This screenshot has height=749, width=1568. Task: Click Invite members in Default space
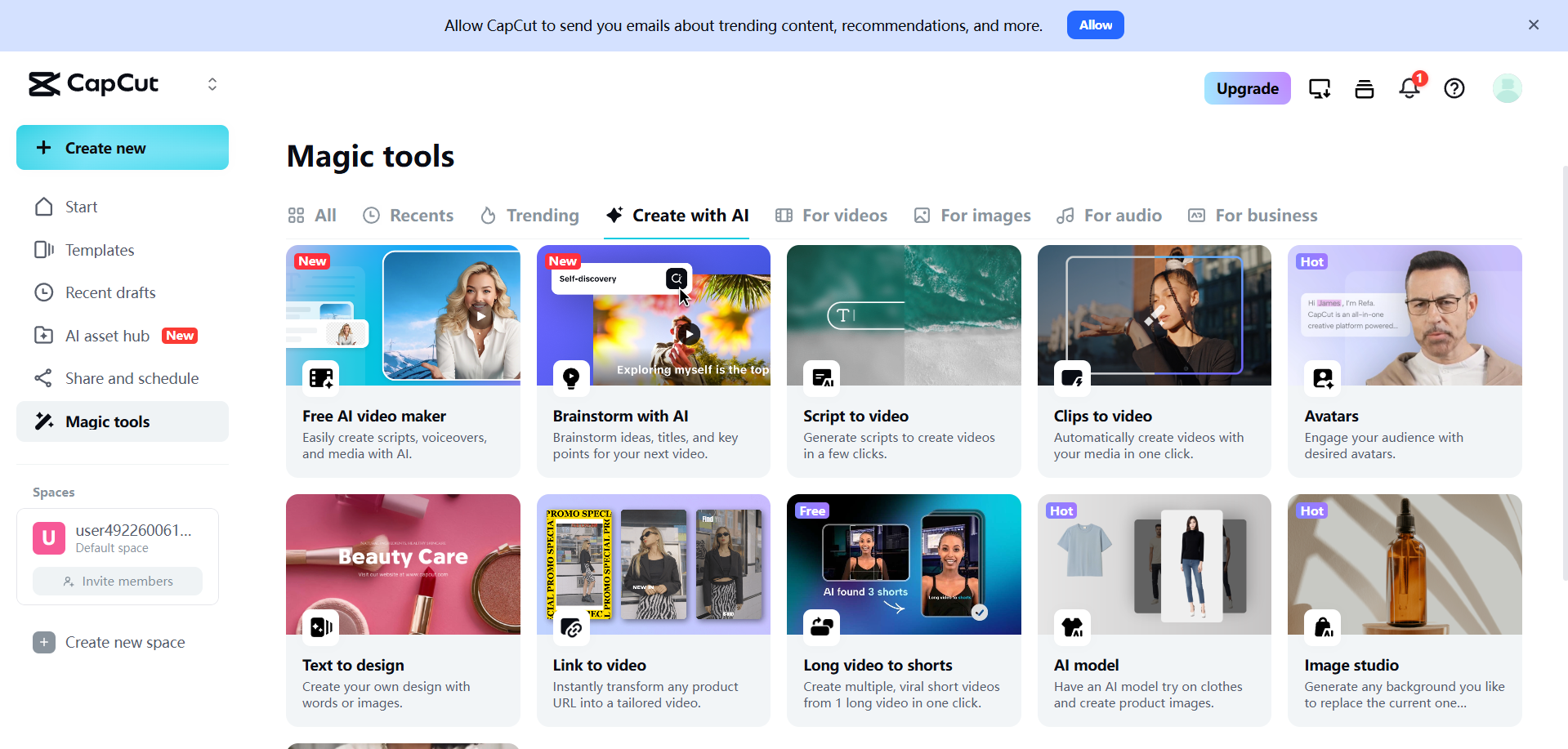point(117,581)
